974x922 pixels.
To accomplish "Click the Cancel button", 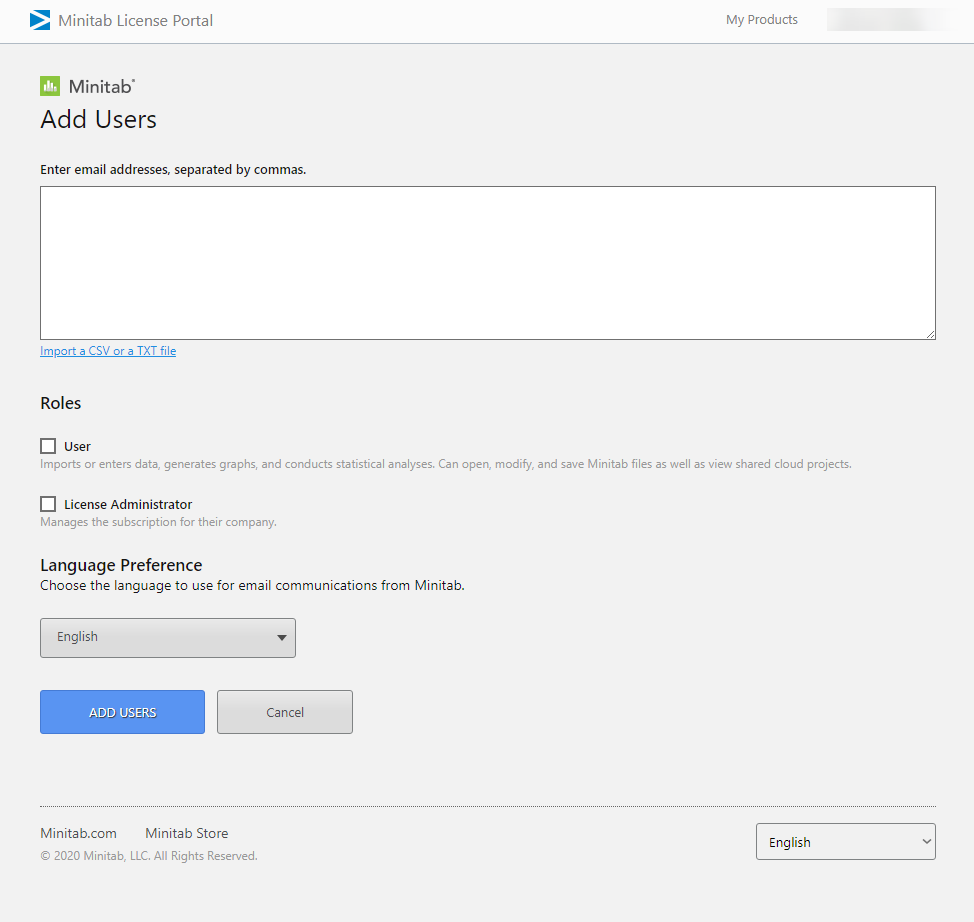I will [x=285, y=712].
